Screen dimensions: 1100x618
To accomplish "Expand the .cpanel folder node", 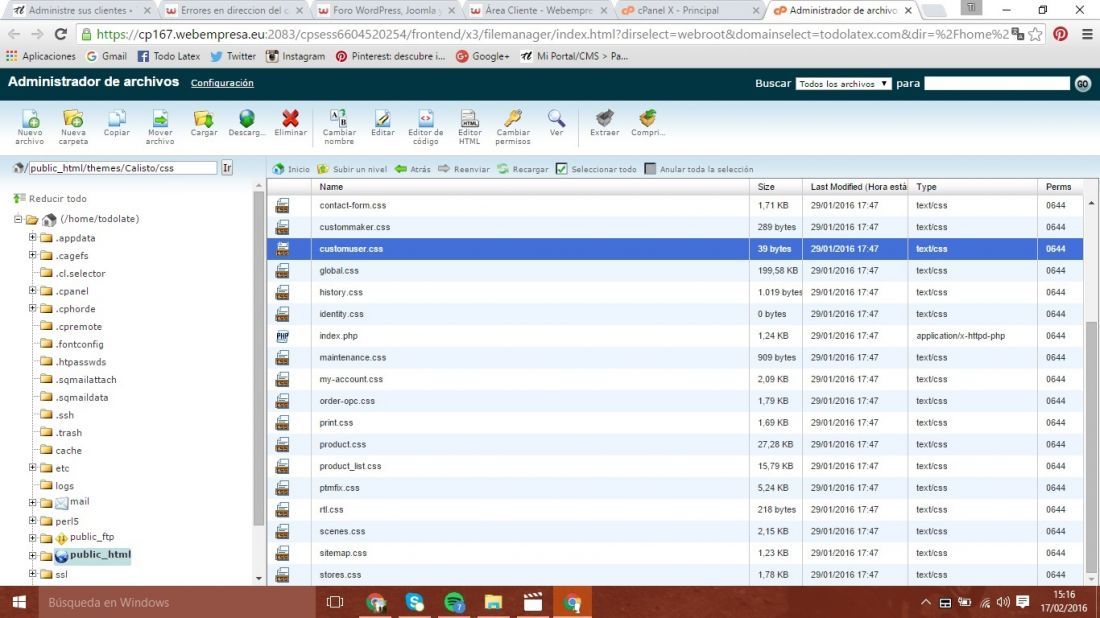I will (32, 290).
